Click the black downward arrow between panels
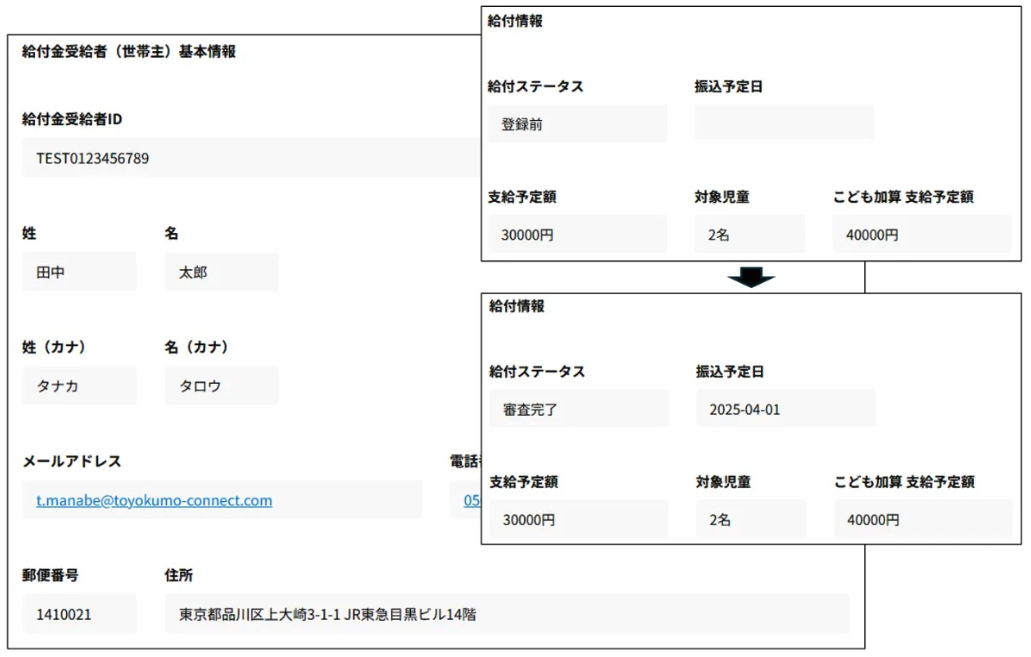 pos(751,277)
